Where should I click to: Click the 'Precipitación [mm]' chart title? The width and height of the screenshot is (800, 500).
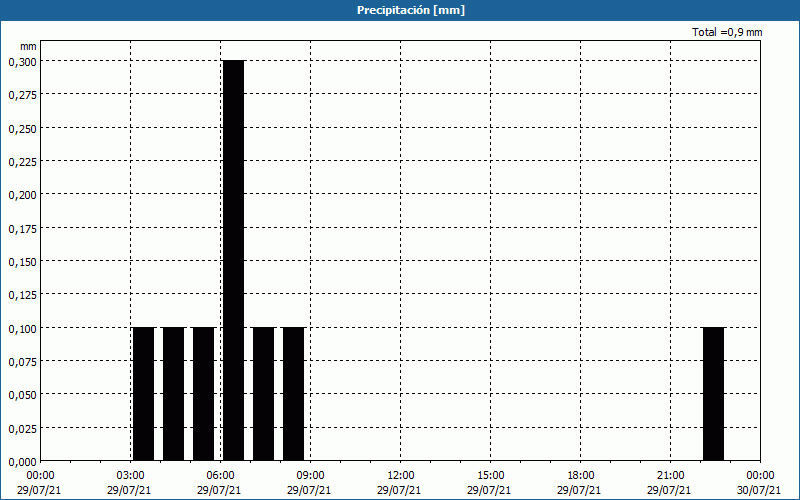(x=411, y=10)
